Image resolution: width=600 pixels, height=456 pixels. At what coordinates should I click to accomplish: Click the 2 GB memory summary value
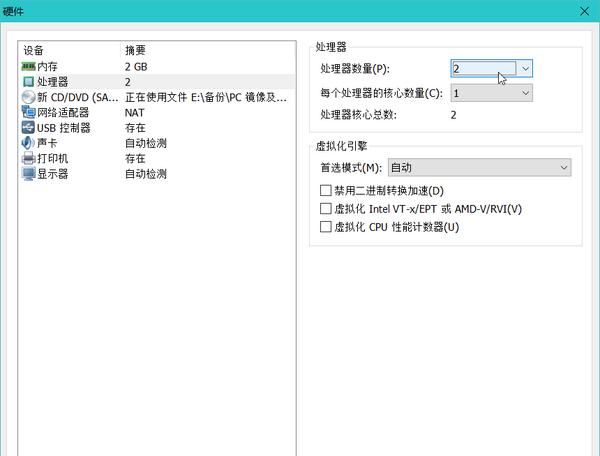136,67
